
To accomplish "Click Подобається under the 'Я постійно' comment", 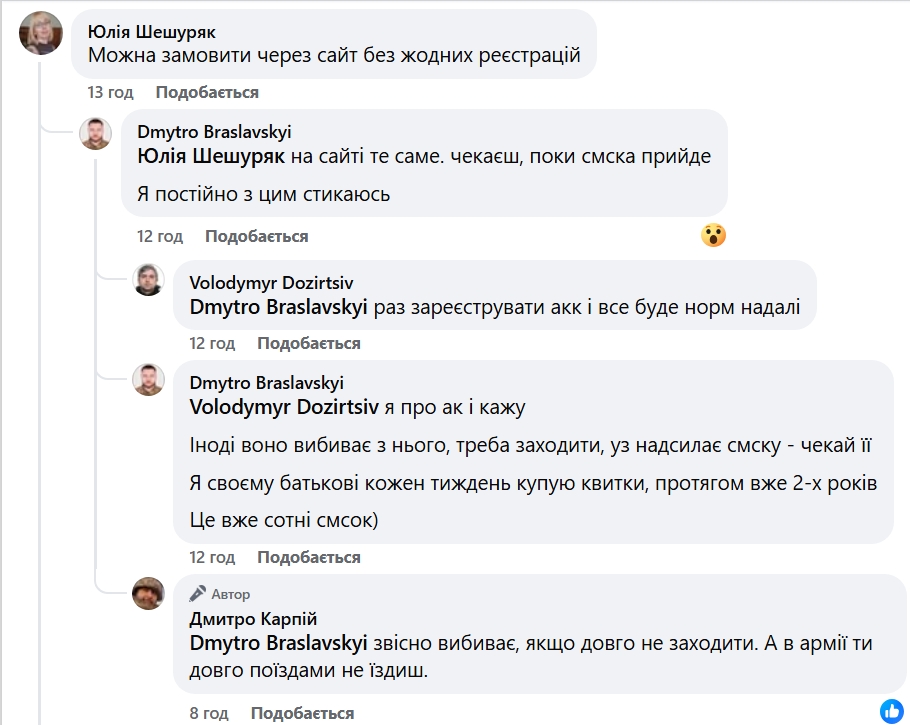I will click(x=256, y=236).
